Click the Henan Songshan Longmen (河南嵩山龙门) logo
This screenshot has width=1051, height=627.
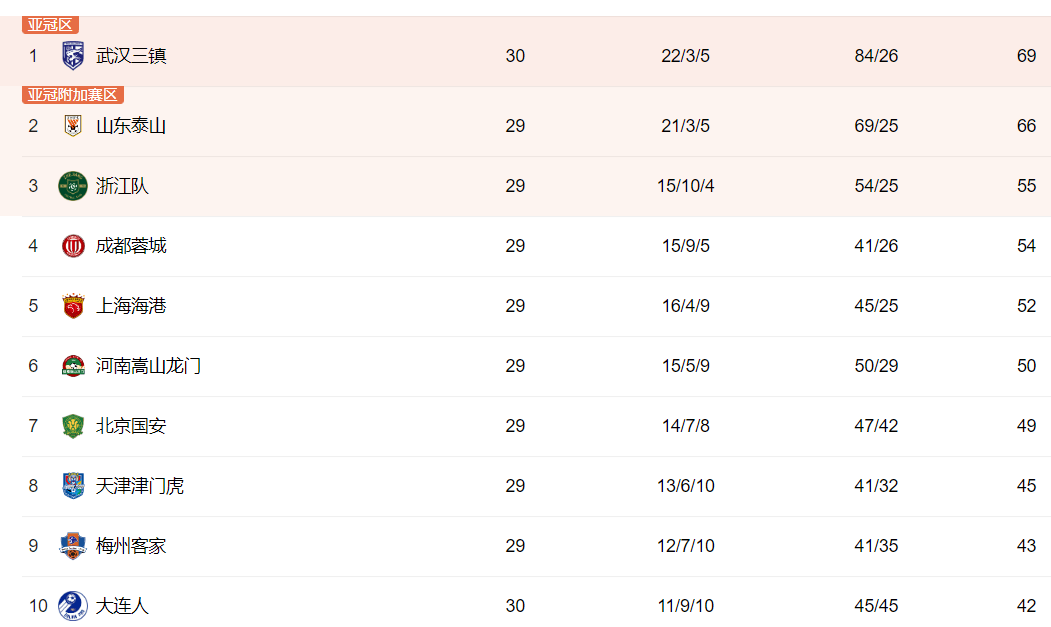pos(73,366)
